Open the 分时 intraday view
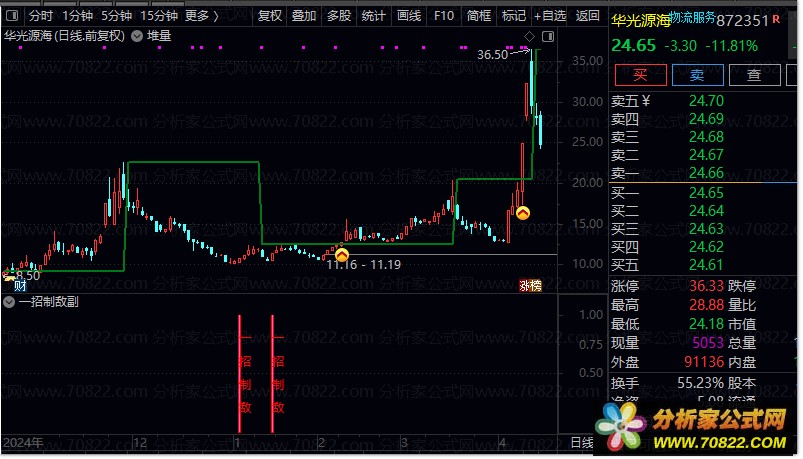The width and height of the screenshot is (803, 459). tap(41, 16)
